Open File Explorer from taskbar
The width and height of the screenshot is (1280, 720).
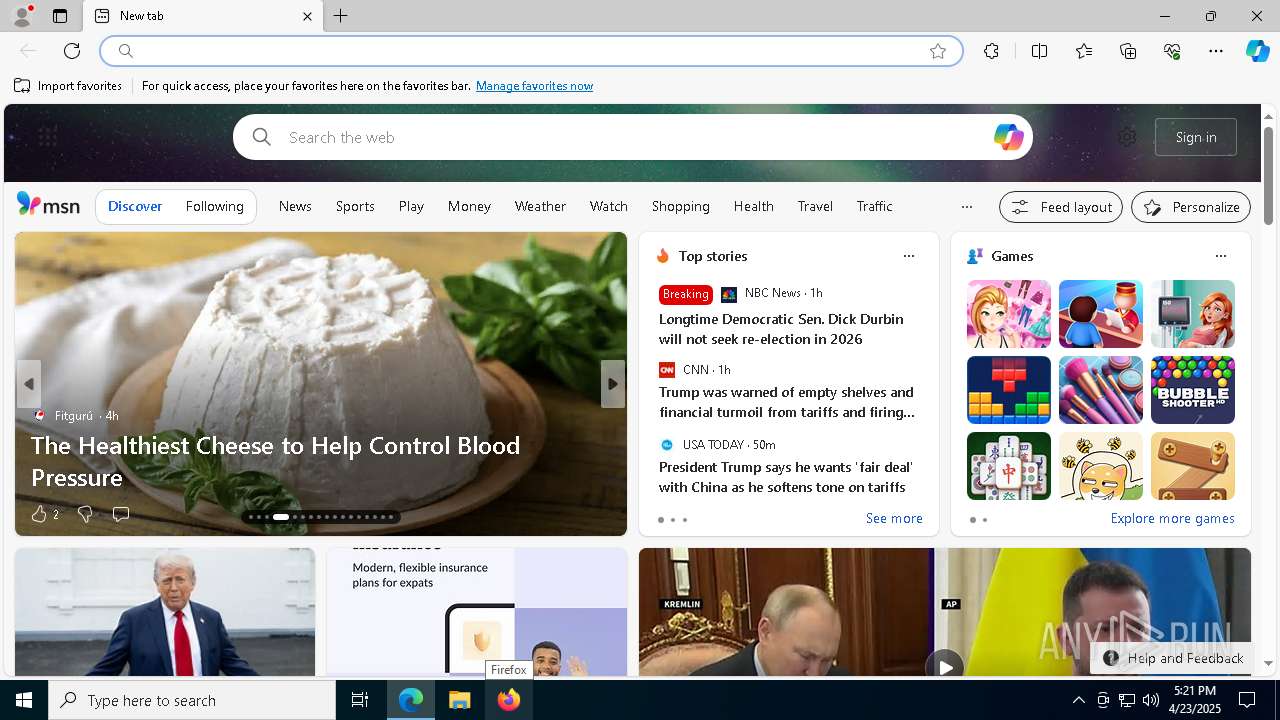[459, 700]
